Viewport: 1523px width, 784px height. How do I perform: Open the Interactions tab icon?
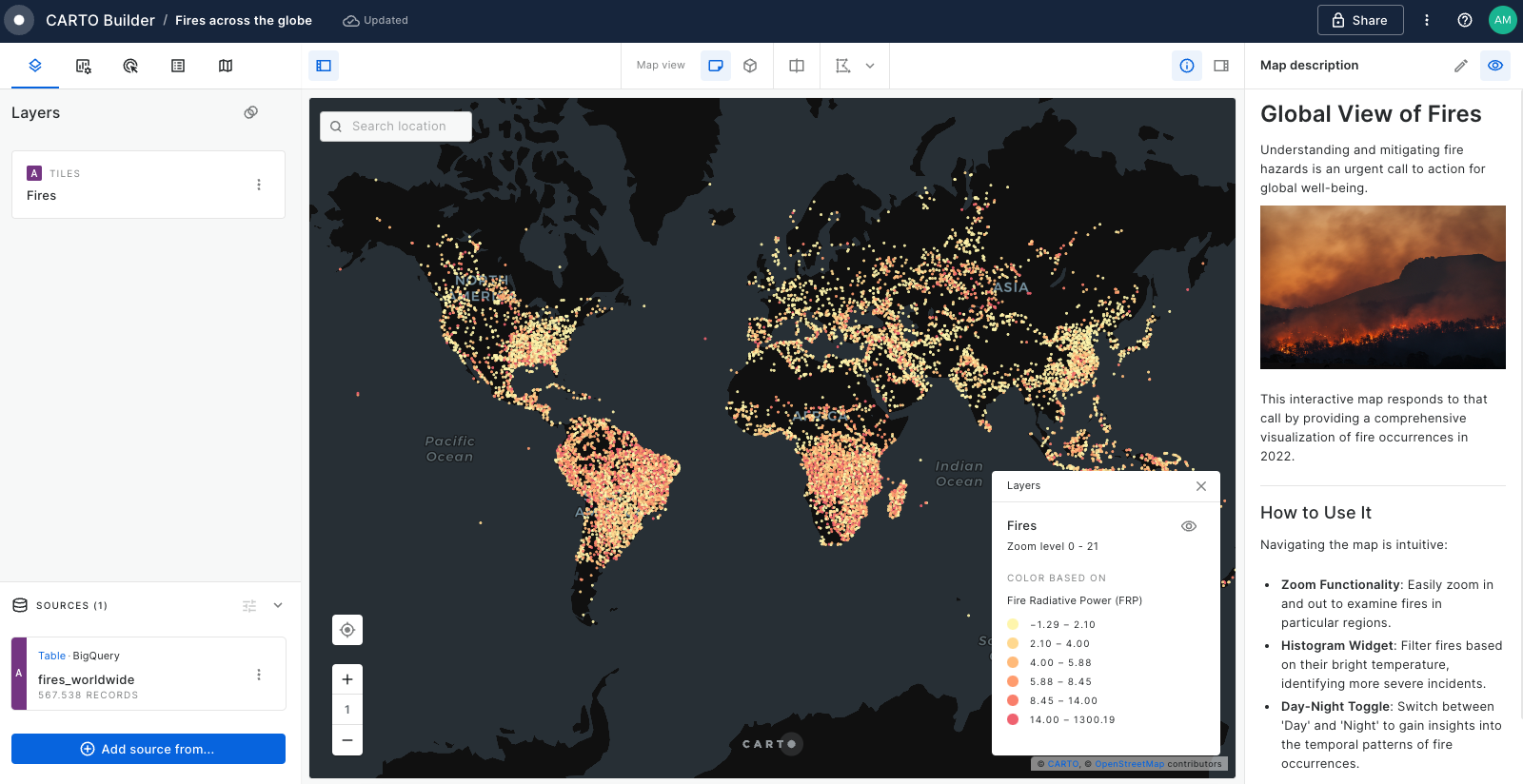[x=130, y=66]
